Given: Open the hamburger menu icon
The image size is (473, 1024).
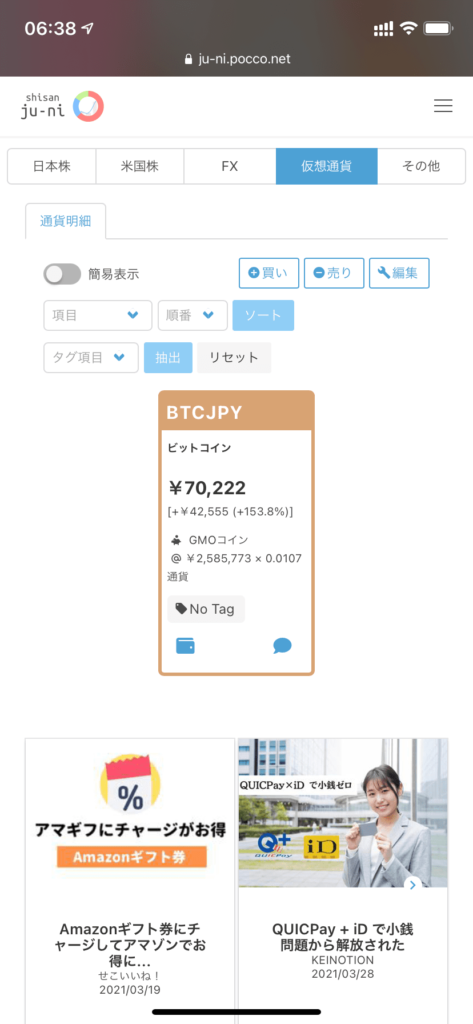Looking at the screenshot, I should click(x=443, y=106).
